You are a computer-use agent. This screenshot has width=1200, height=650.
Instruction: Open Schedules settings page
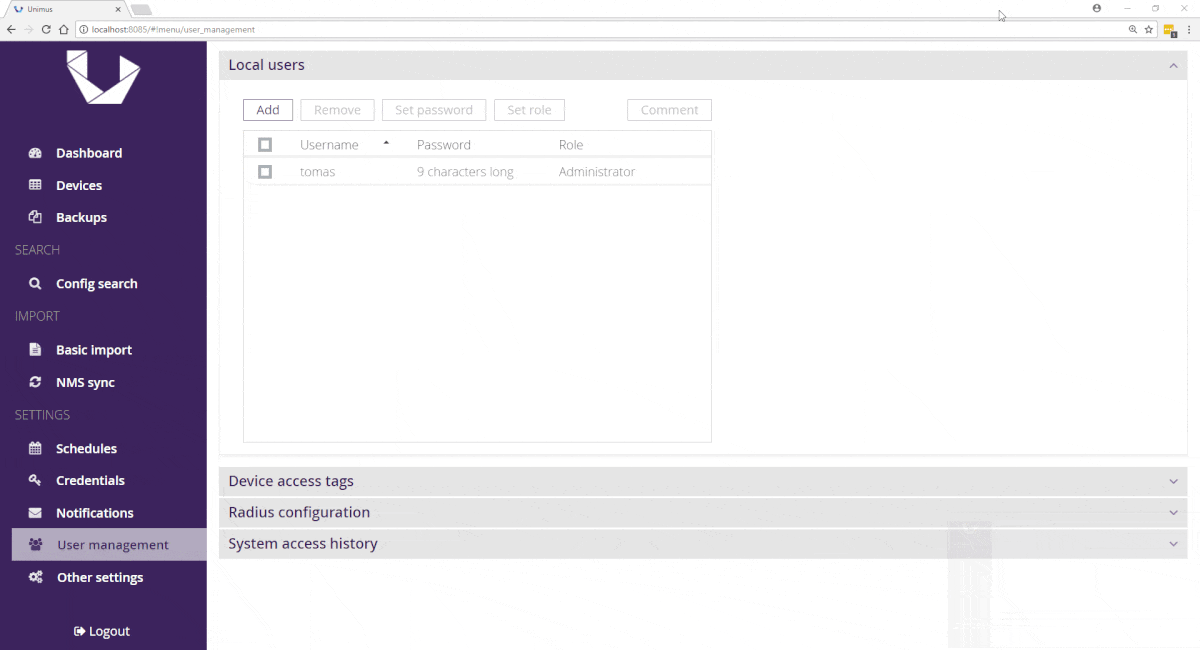(86, 448)
